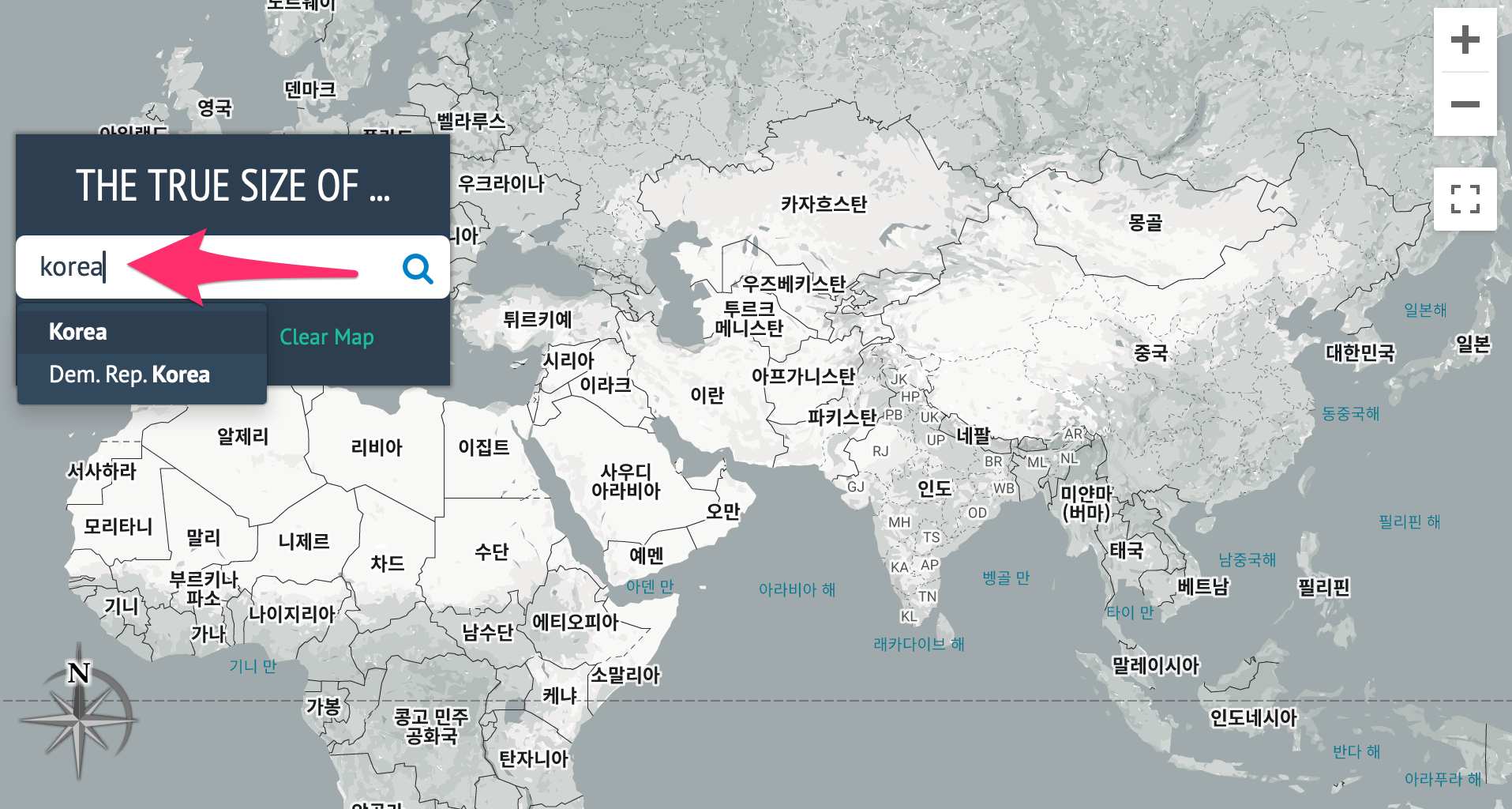The image size is (1512, 809).
Task: Click the 투르크 메니스탄 label
Action: [748, 318]
